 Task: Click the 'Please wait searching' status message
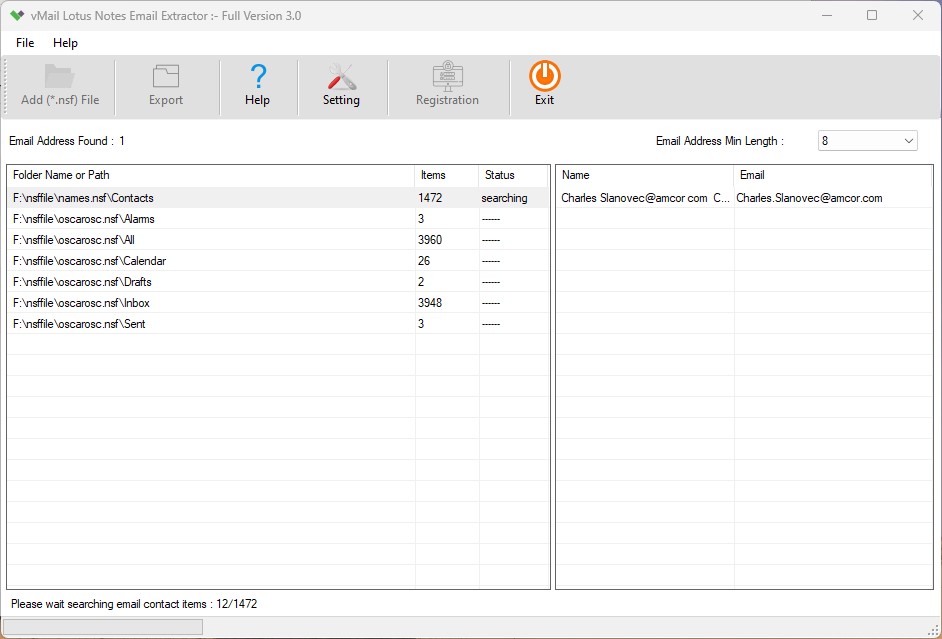(134, 604)
